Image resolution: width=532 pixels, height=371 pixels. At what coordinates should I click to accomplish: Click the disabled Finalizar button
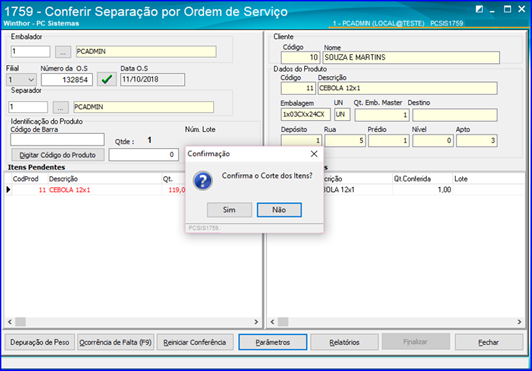(416, 342)
